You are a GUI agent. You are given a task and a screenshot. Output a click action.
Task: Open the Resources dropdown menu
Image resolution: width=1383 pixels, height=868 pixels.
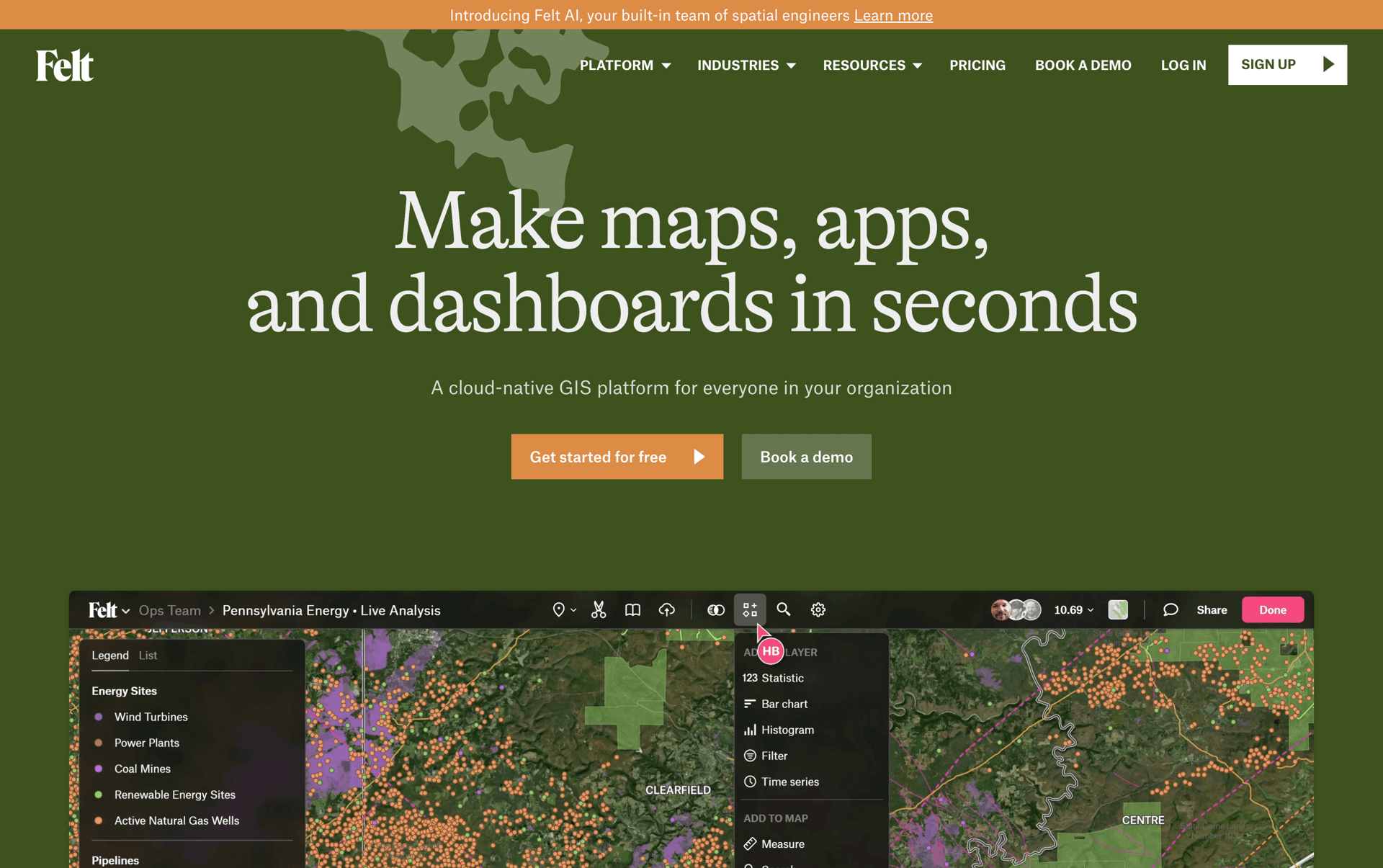point(872,65)
